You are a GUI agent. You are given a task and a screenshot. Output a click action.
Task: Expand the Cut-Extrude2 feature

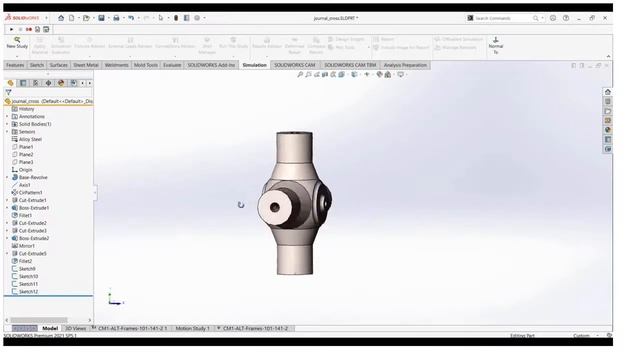(x=7, y=223)
